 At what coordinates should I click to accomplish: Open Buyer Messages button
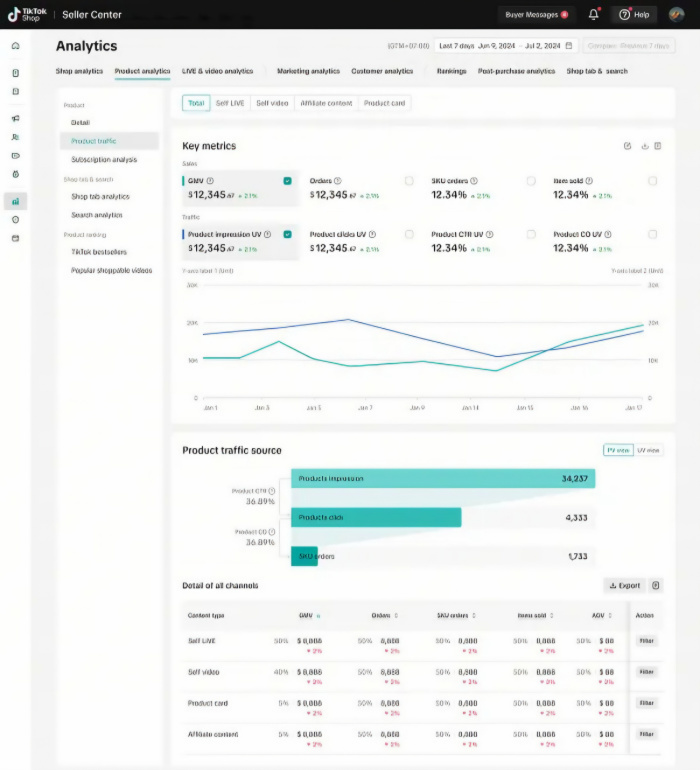pyautogui.click(x=536, y=15)
